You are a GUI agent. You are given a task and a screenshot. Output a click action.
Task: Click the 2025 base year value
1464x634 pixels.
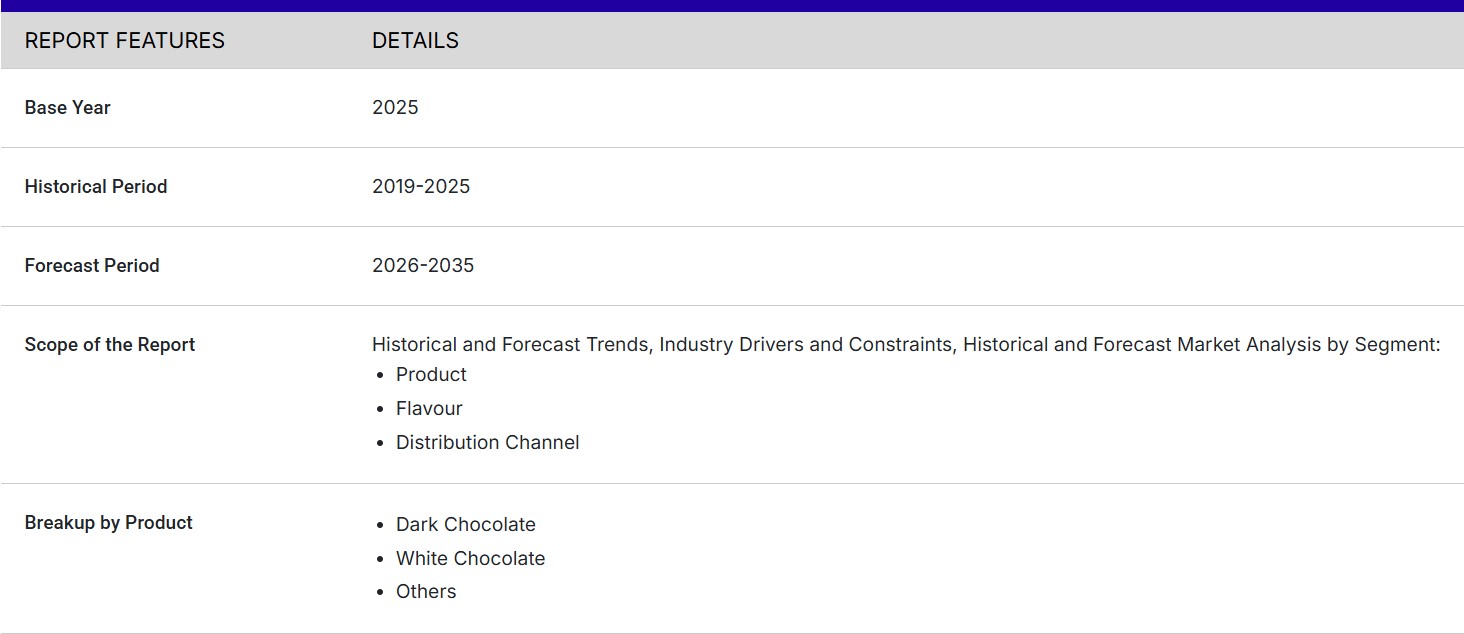pos(395,108)
